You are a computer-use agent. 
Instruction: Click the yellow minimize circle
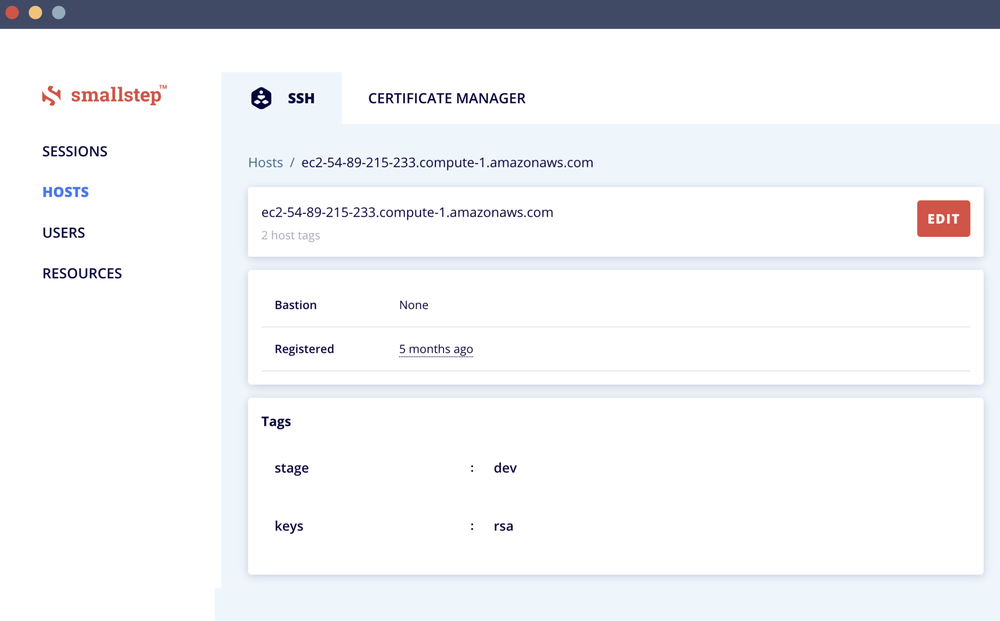tap(37, 13)
